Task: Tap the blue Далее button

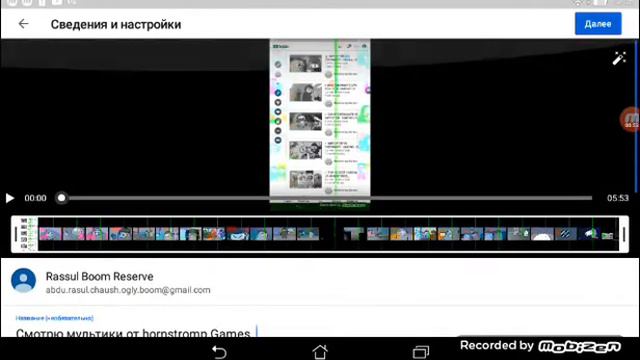Action: point(598,24)
